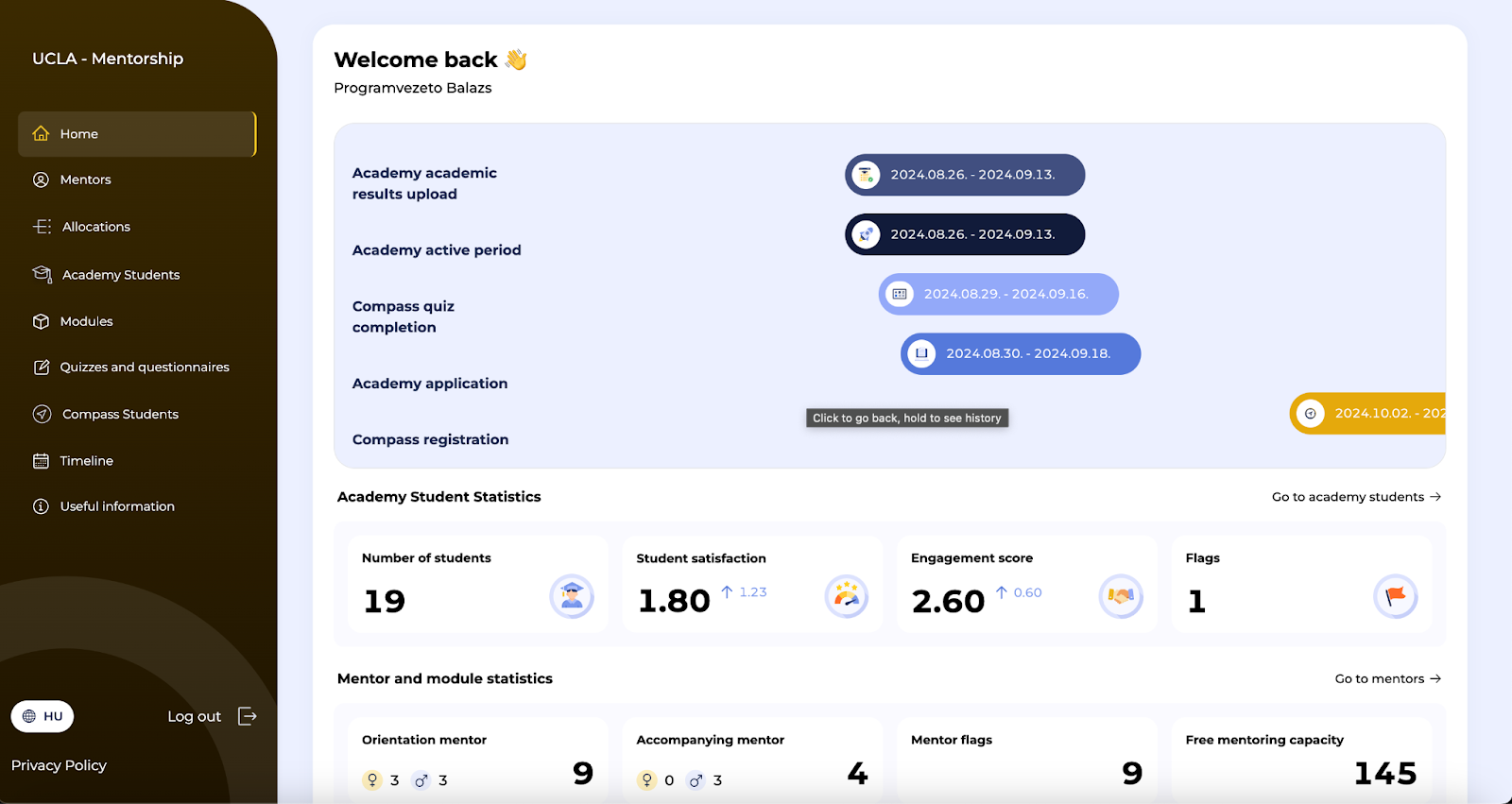
Task: Click the UCLA - Mentorship title
Action: point(108,59)
